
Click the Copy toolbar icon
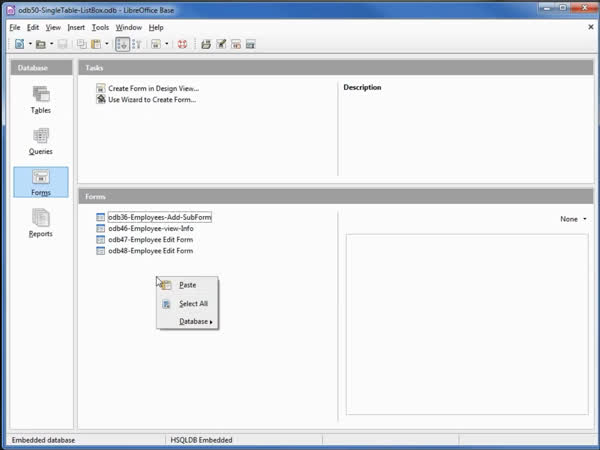tap(82, 44)
